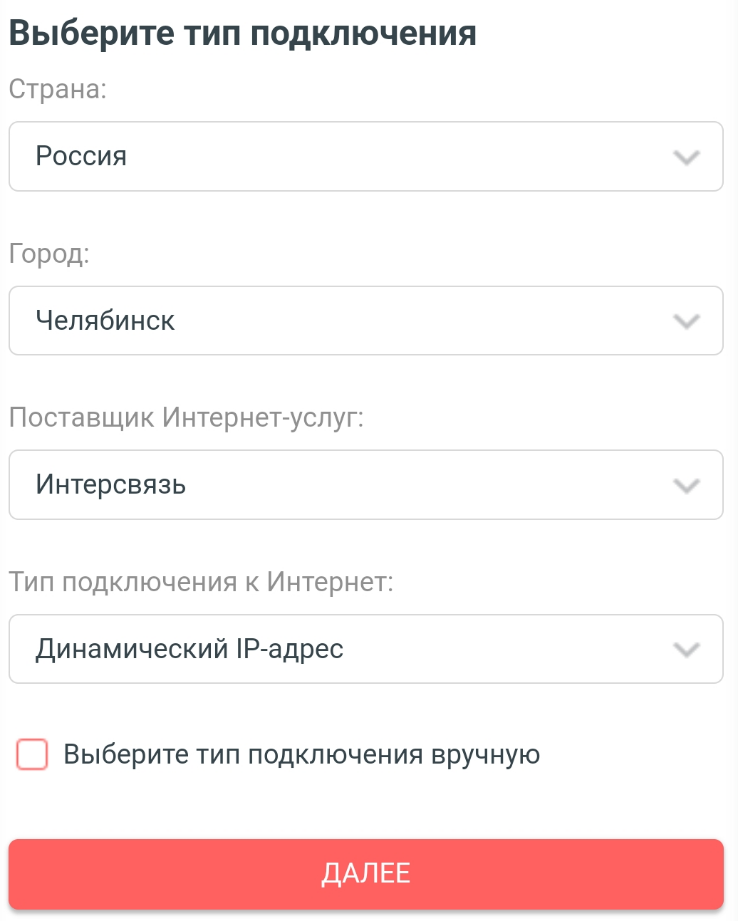The width and height of the screenshot is (738, 921).
Task: Click the 'Страна:' field label
Action: pos(58,88)
